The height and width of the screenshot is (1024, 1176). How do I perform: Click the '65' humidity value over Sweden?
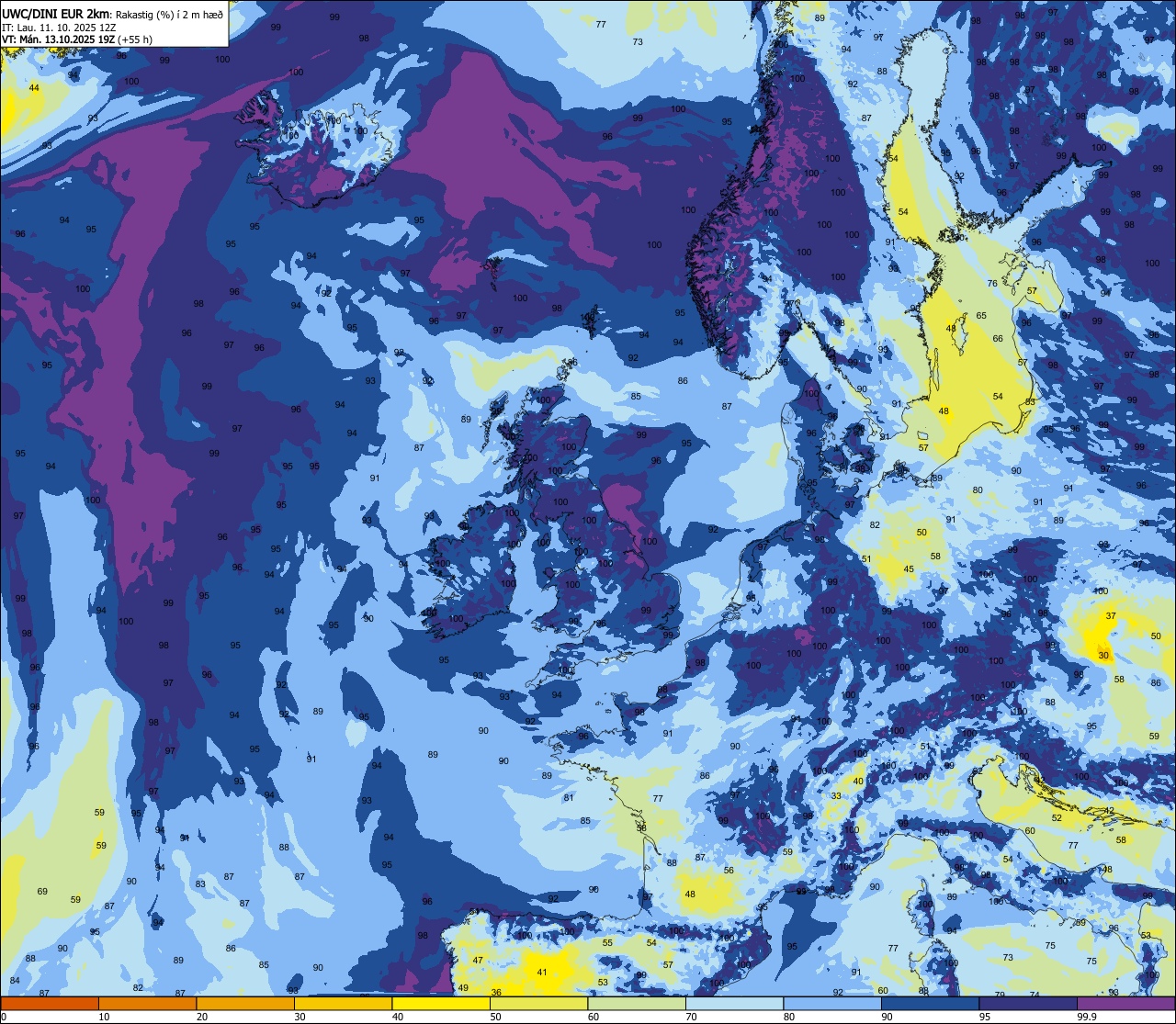click(981, 315)
